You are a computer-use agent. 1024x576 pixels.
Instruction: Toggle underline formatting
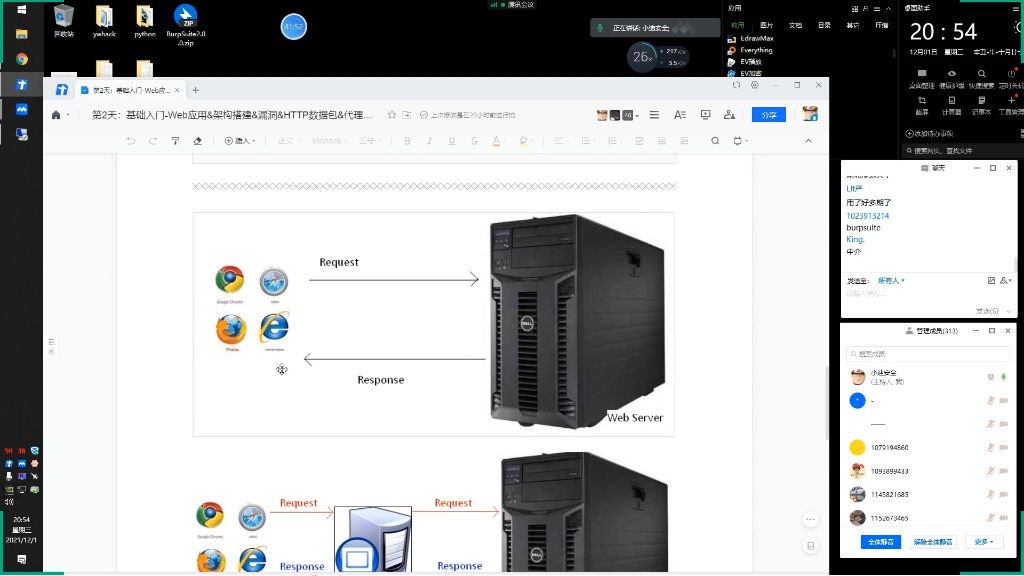pyautogui.click(x=451, y=141)
